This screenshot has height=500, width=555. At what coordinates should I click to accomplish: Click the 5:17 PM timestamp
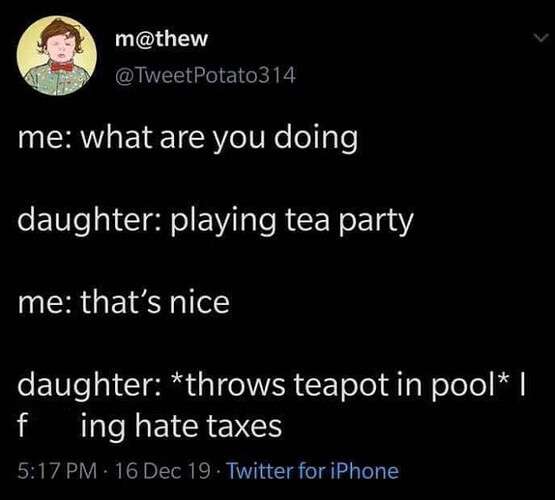pos(57,471)
